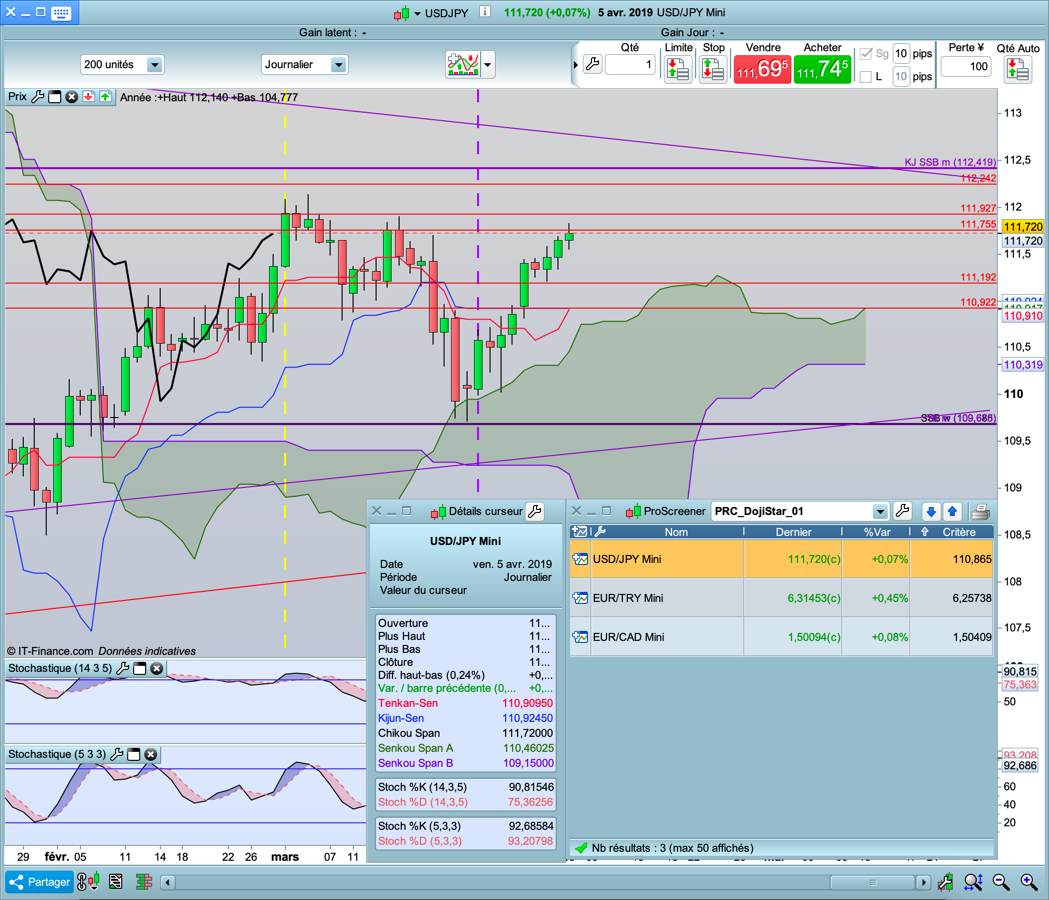1049x900 pixels.
Task: Click the zoom out magnifier icon
Action: coord(1001,882)
